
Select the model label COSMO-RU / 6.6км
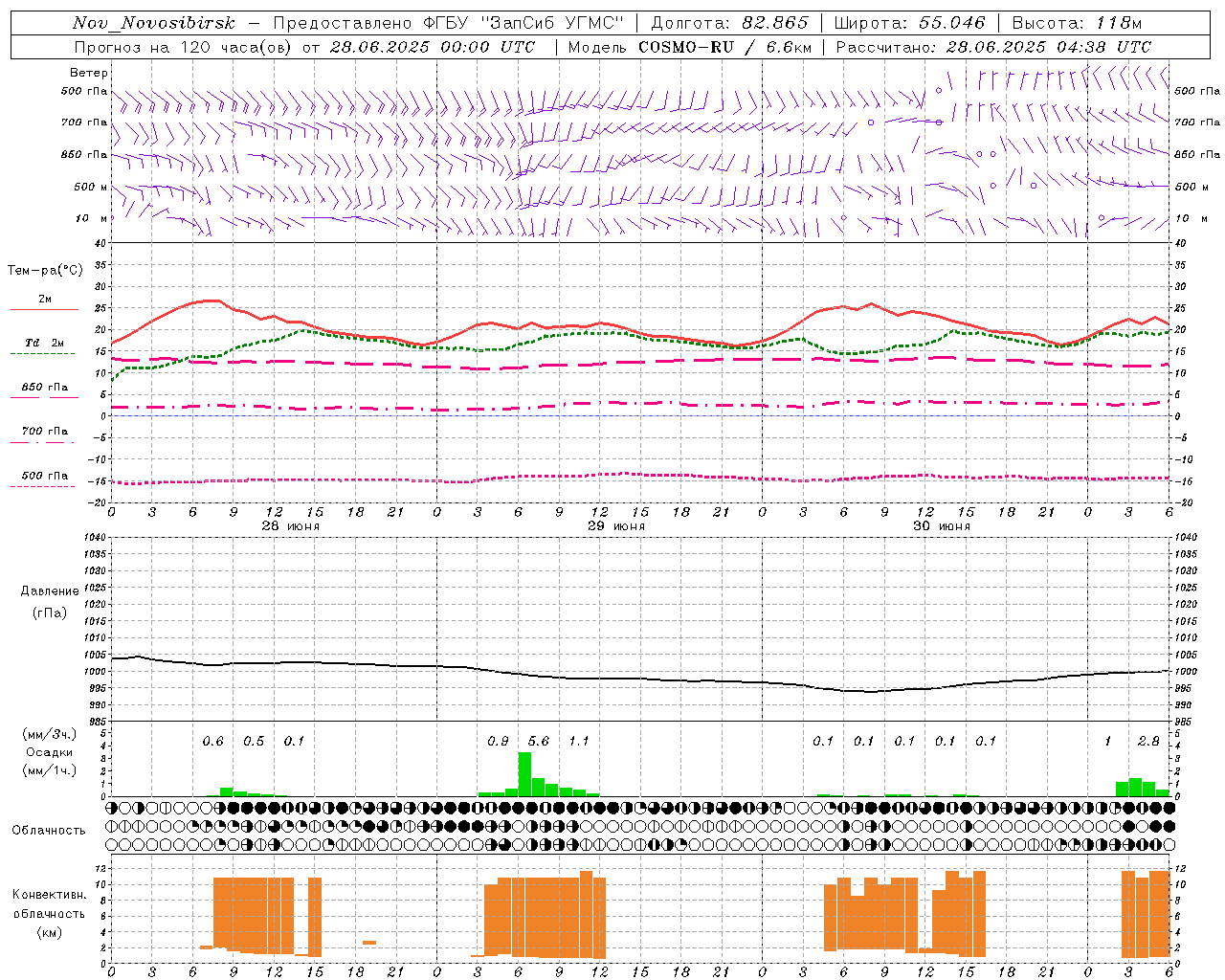pyautogui.click(x=725, y=47)
